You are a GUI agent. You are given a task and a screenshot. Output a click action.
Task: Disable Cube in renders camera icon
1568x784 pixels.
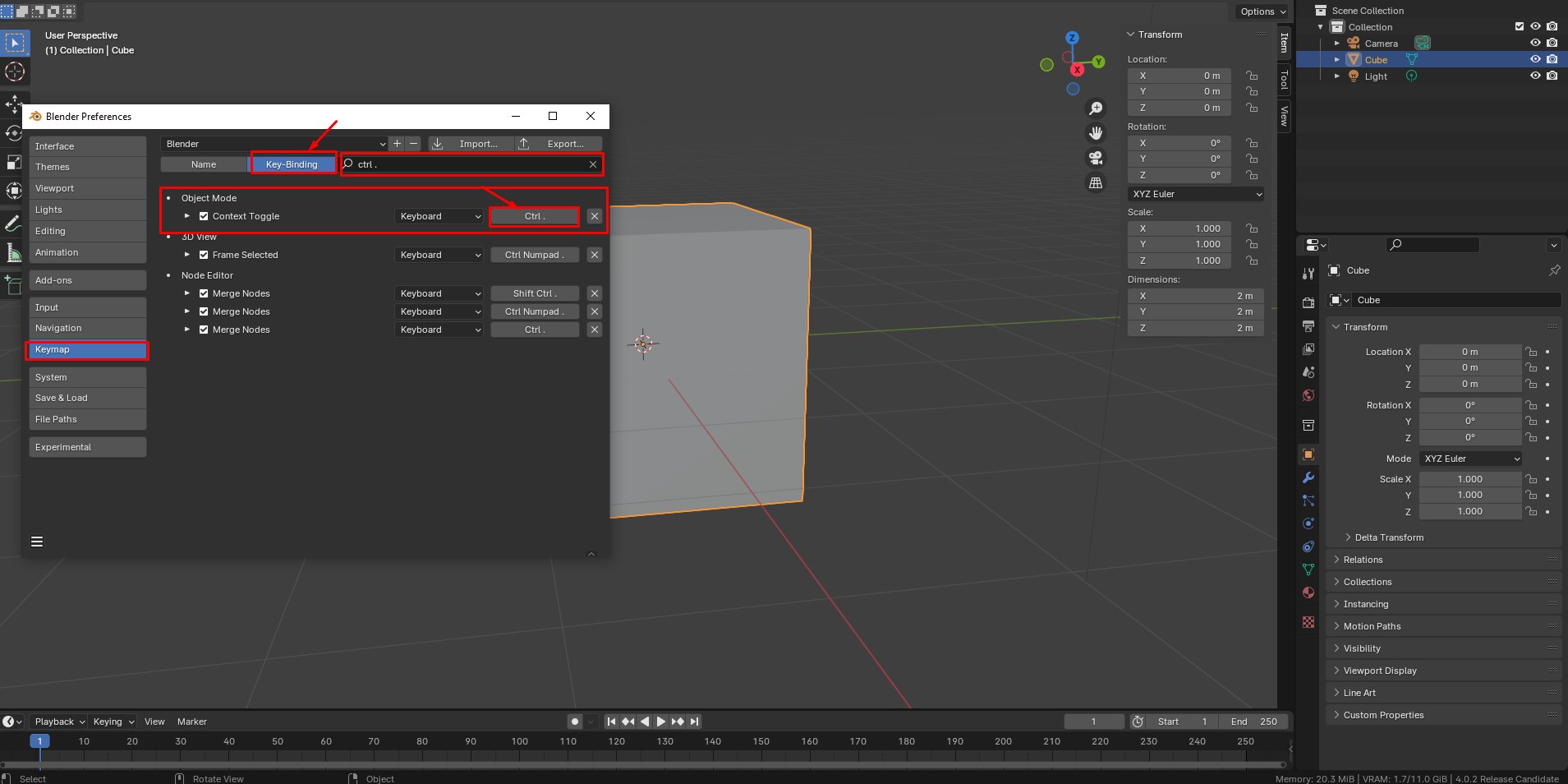1552,59
